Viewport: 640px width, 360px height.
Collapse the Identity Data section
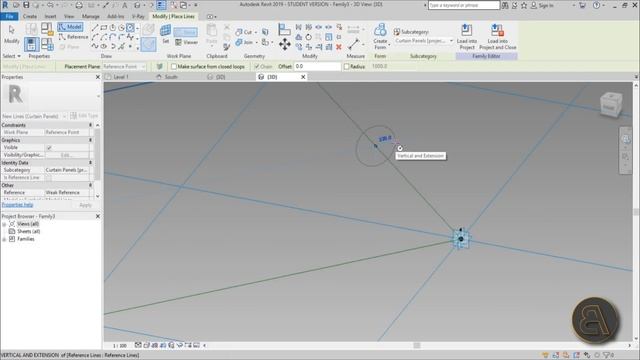90,162
